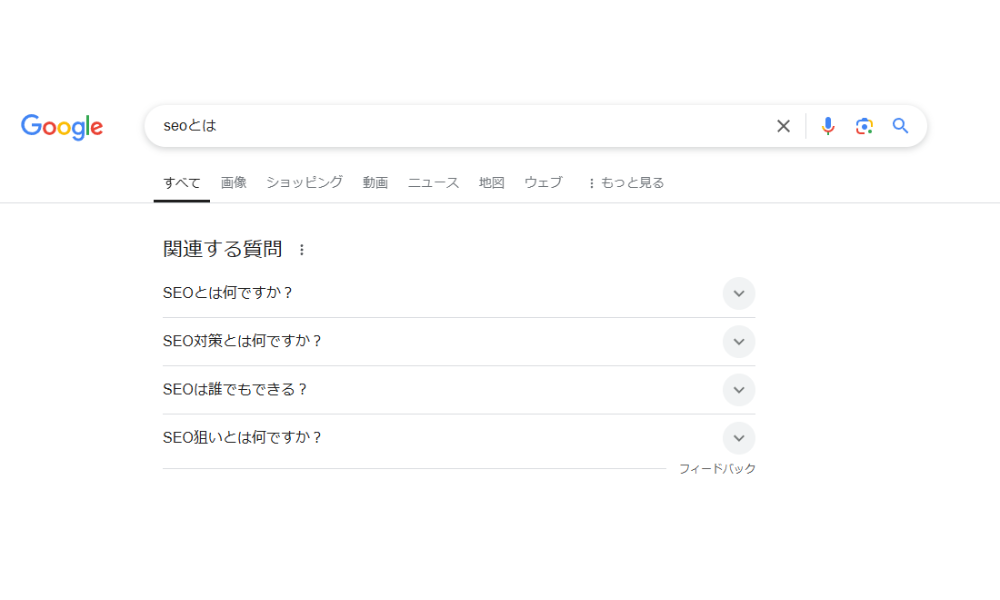
Task: Expand SEOは誰でもできる？
Action: tap(739, 390)
